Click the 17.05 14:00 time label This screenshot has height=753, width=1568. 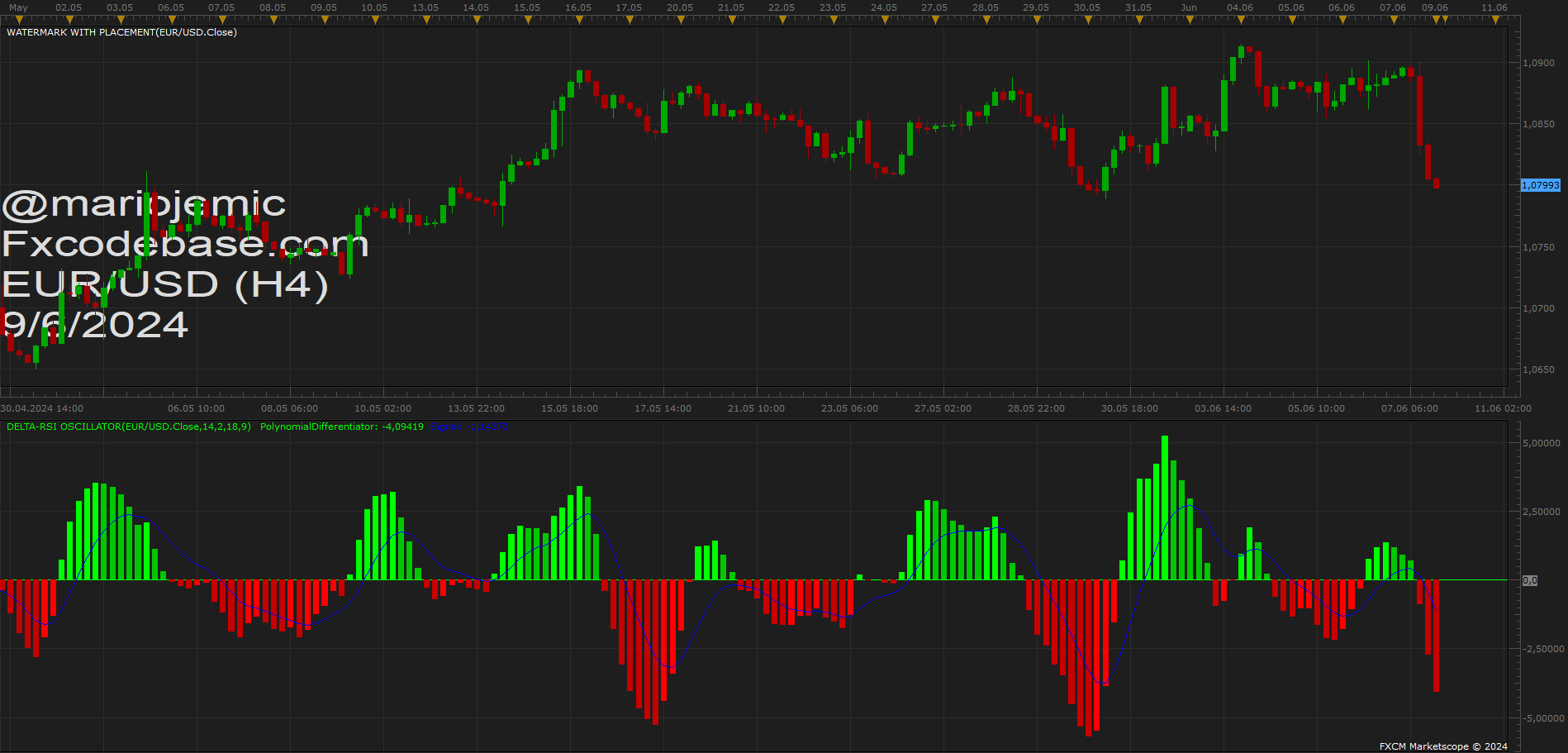point(663,408)
